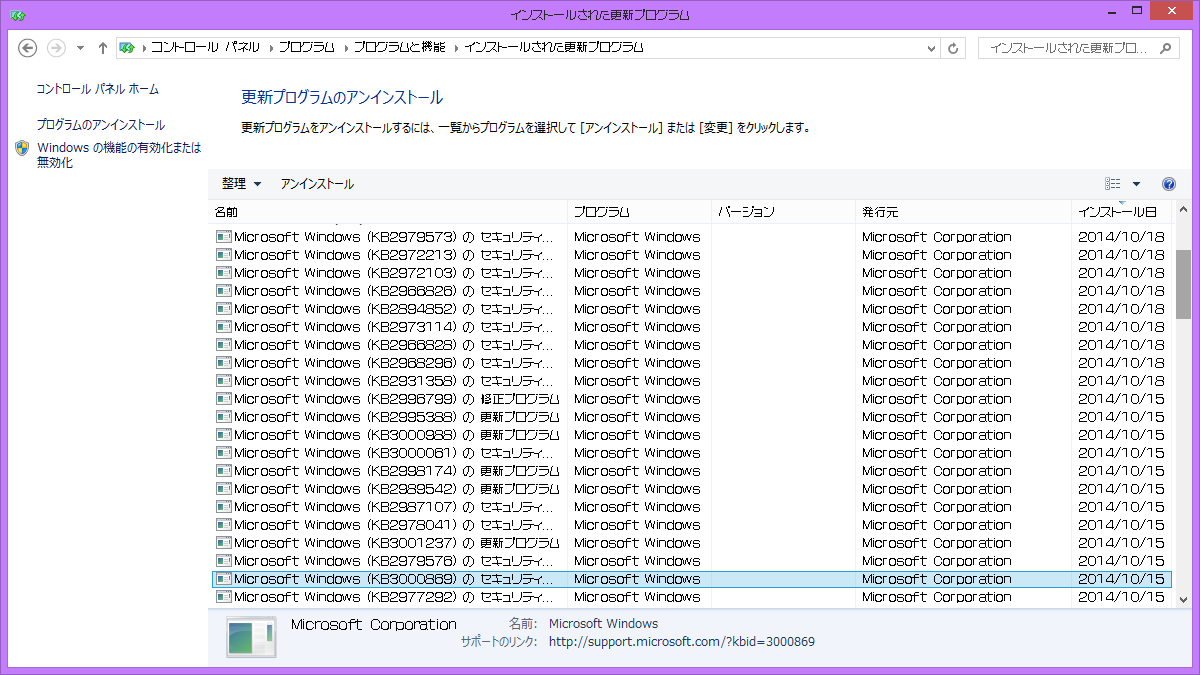Image resolution: width=1200 pixels, height=675 pixels.
Task: Click the magnifier icon in the search box
Action: 1164,48
